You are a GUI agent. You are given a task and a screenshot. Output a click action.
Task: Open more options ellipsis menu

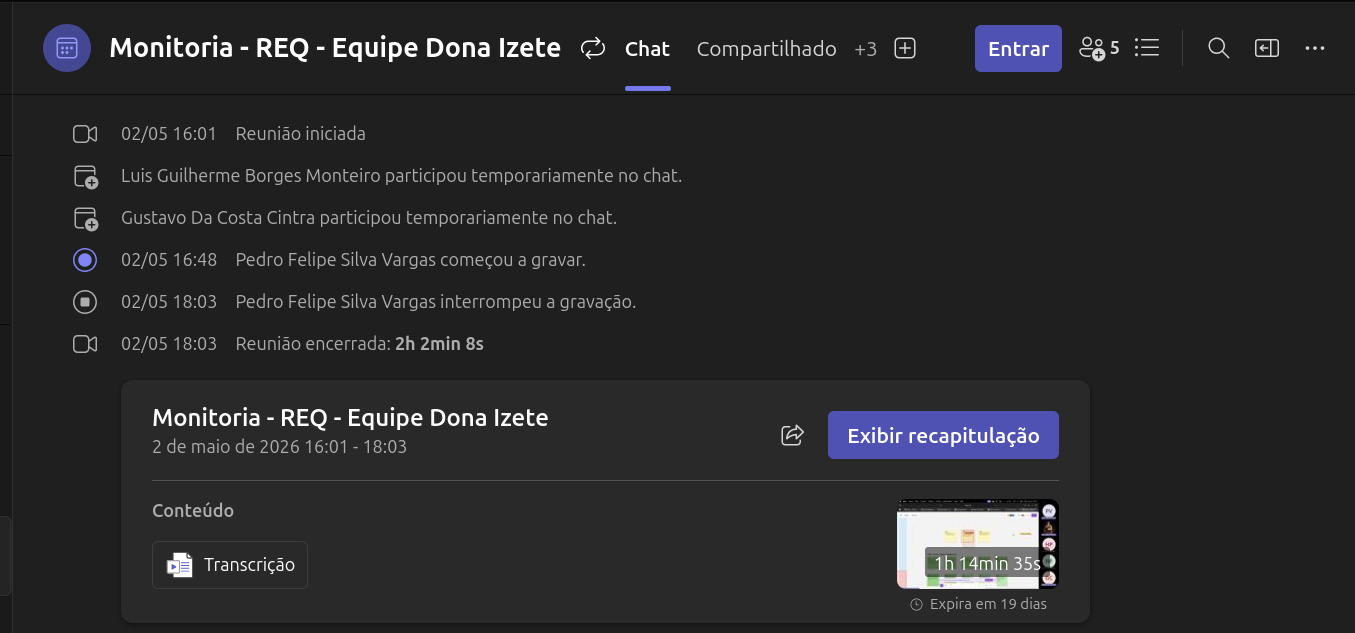click(1315, 48)
